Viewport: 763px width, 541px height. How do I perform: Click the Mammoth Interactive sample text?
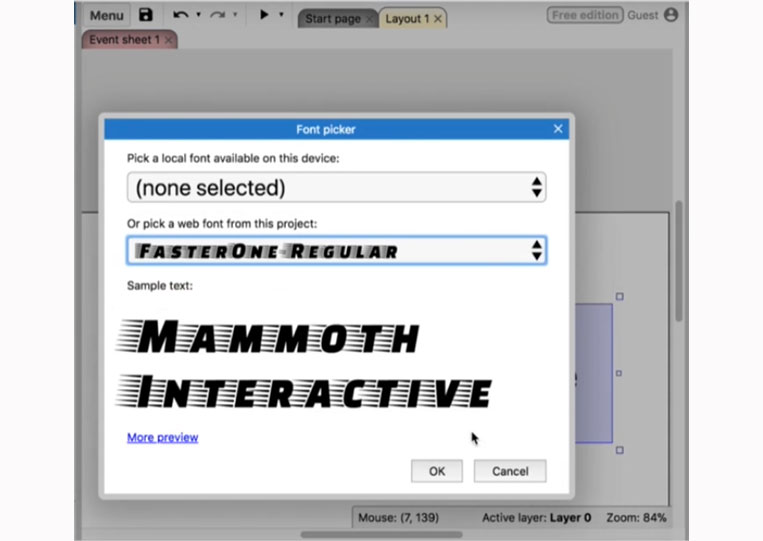tap(304, 364)
